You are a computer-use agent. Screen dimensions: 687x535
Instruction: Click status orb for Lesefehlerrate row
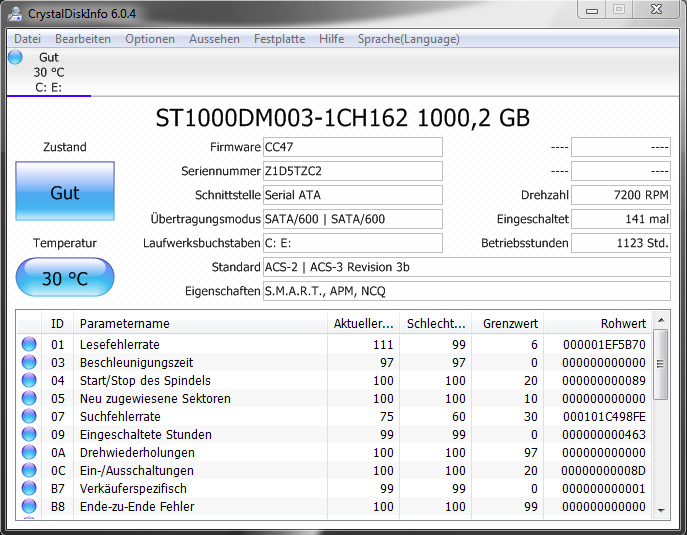click(29, 344)
